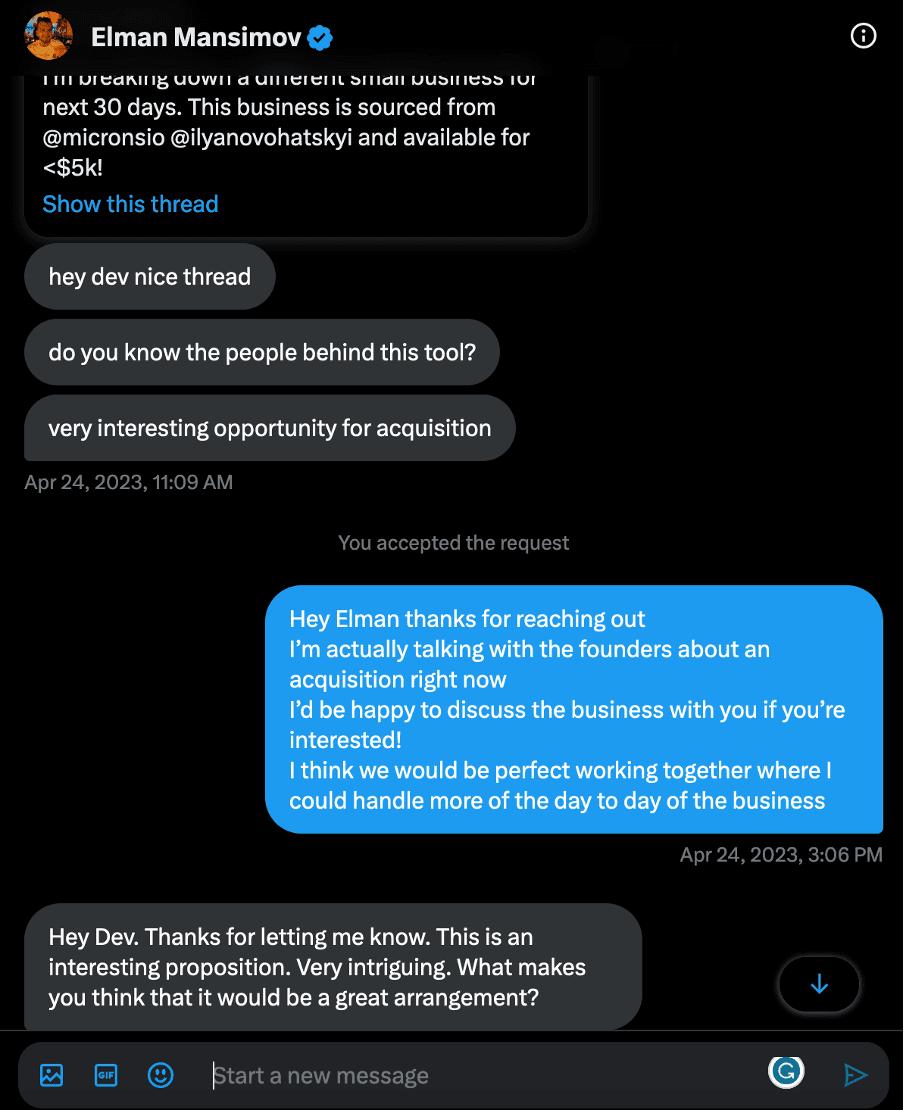Click Elman Mansimov's profile avatar

(48, 36)
